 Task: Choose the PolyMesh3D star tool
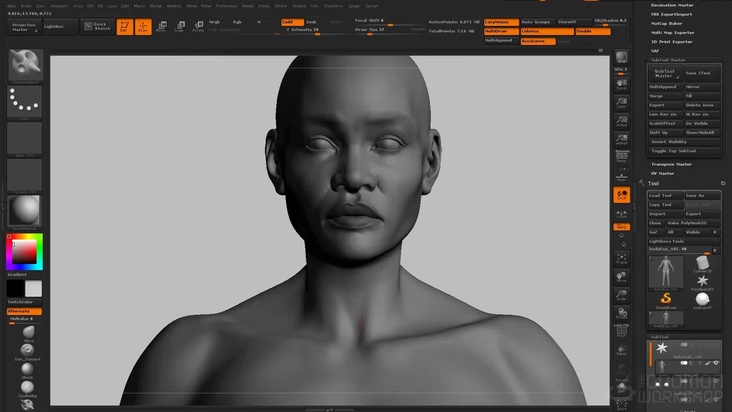[701, 281]
